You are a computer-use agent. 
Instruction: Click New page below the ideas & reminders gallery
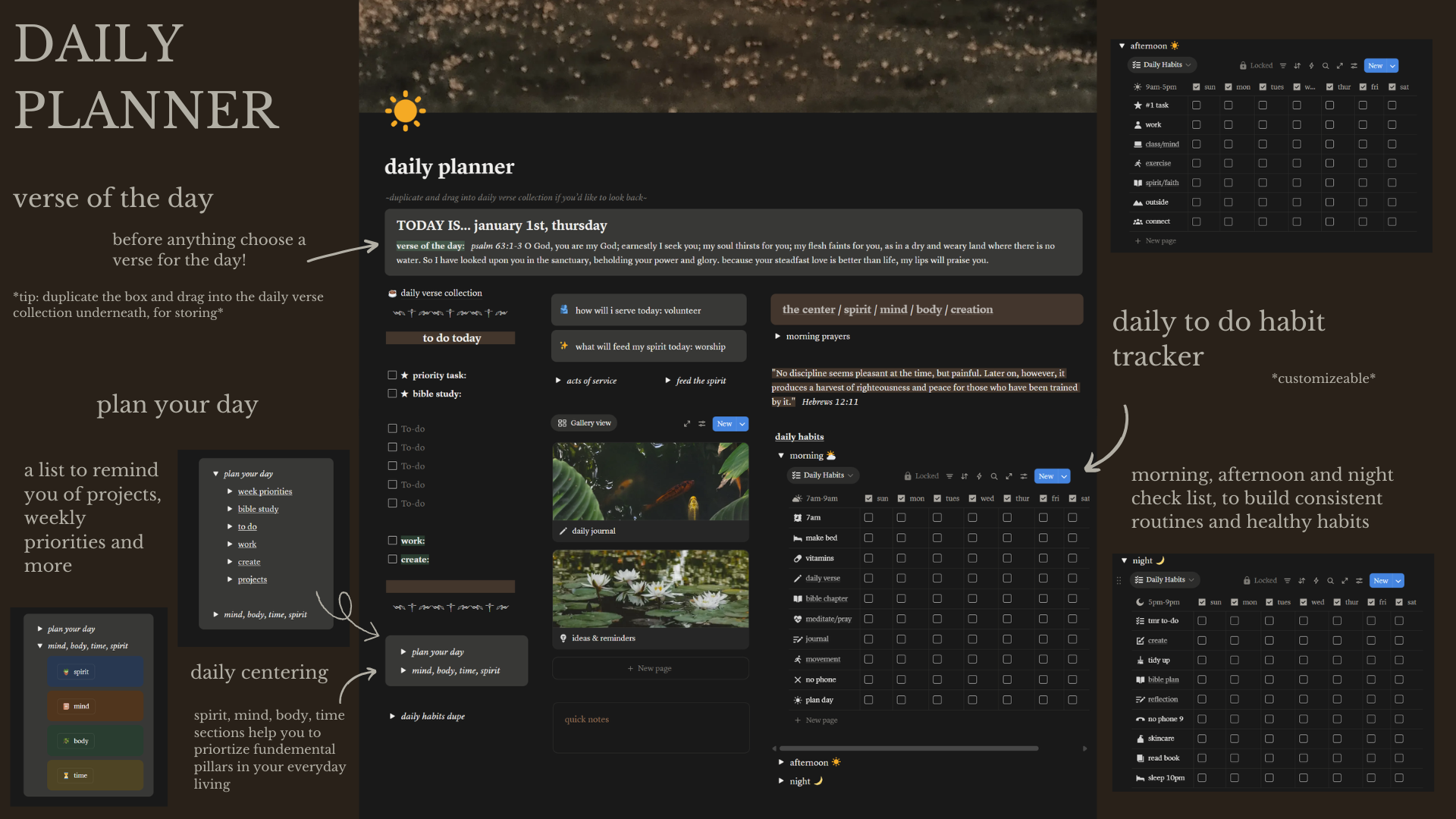(x=650, y=668)
